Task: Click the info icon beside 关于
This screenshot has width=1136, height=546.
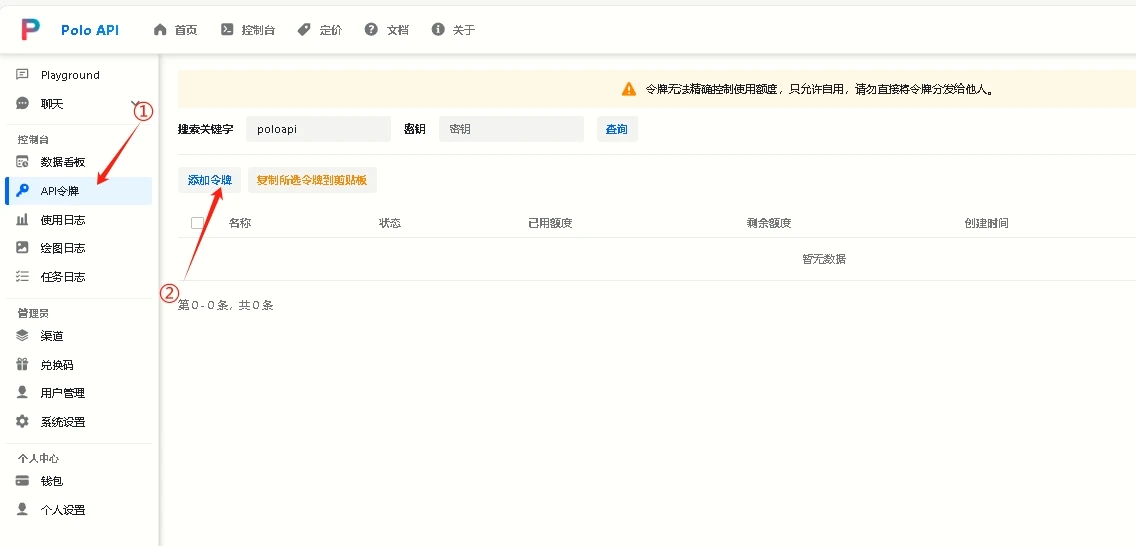Action: tap(438, 30)
